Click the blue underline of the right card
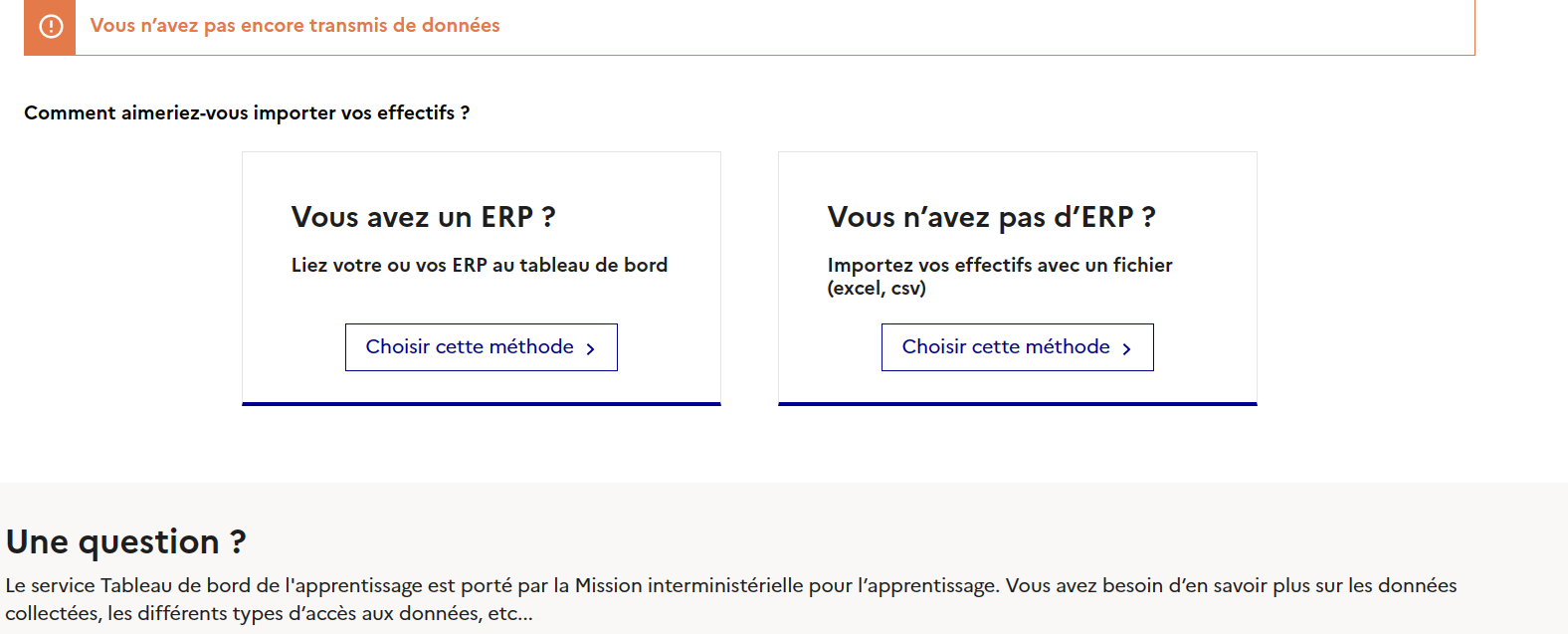This screenshot has width=1568, height=634. coord(1017,404)
